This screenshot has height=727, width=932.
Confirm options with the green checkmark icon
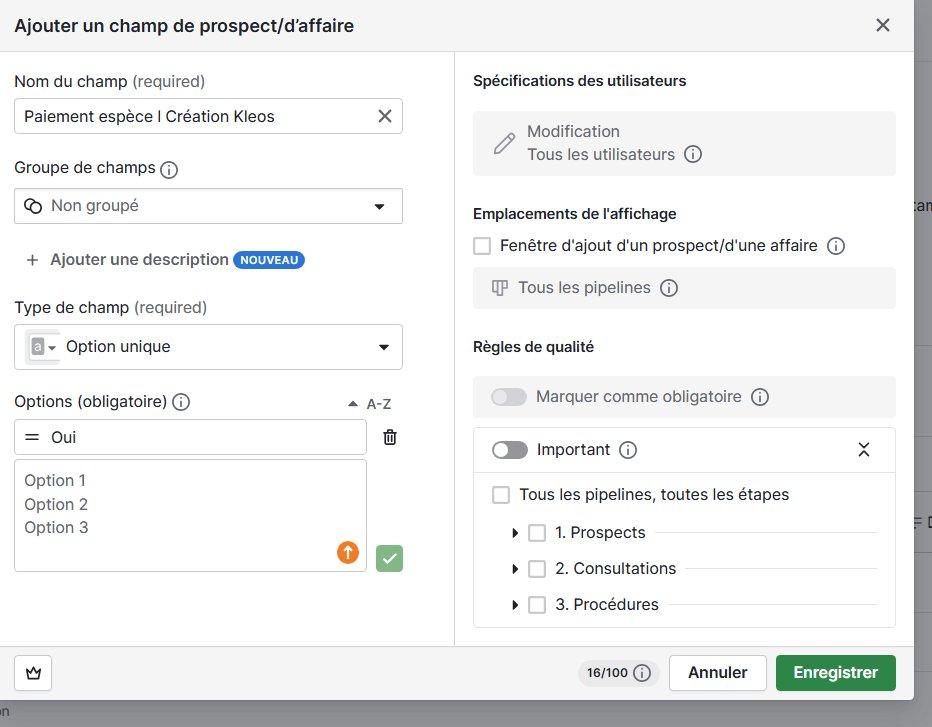point(389,558)
